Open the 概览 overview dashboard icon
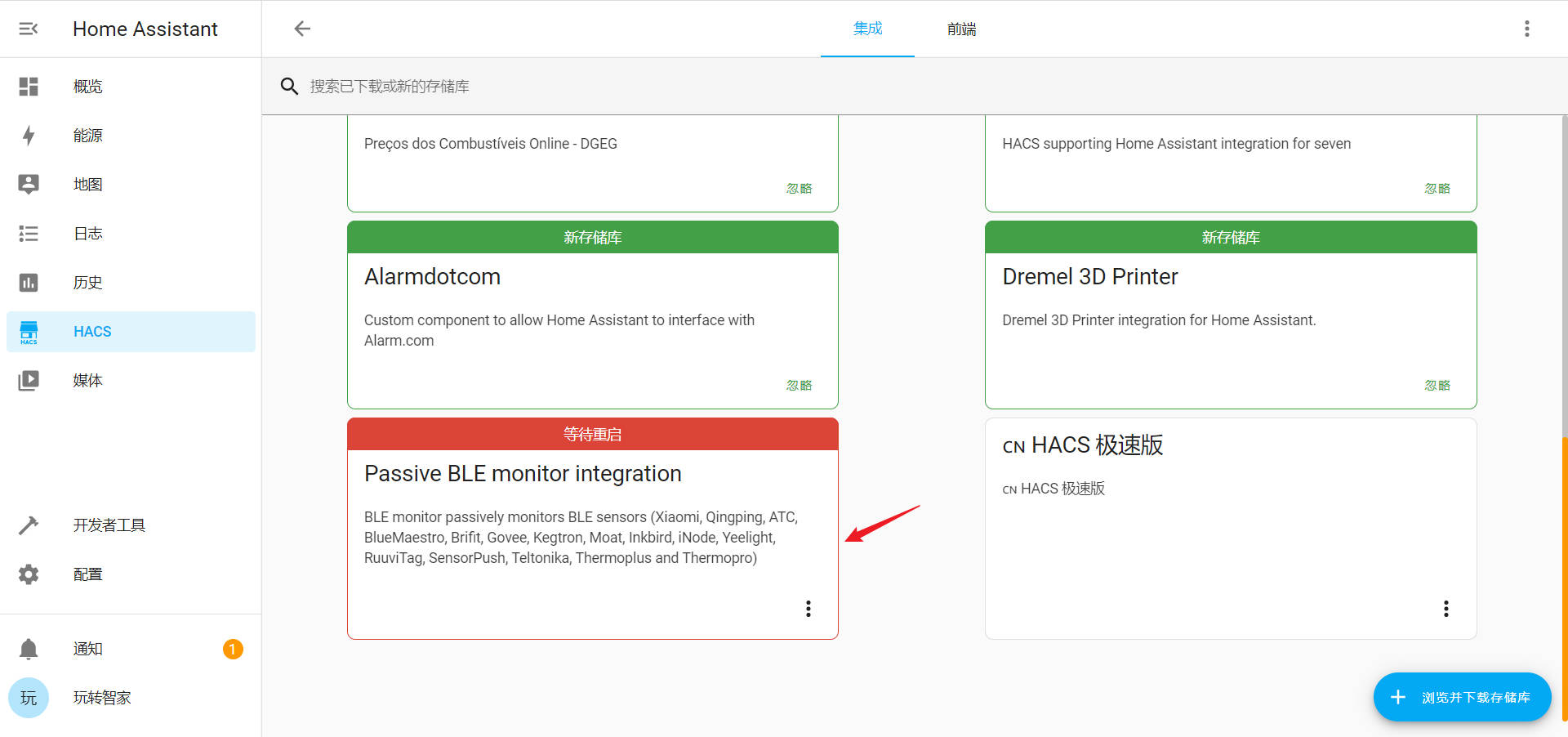This screenshot has width=1568, height=737. click(29, 86)
